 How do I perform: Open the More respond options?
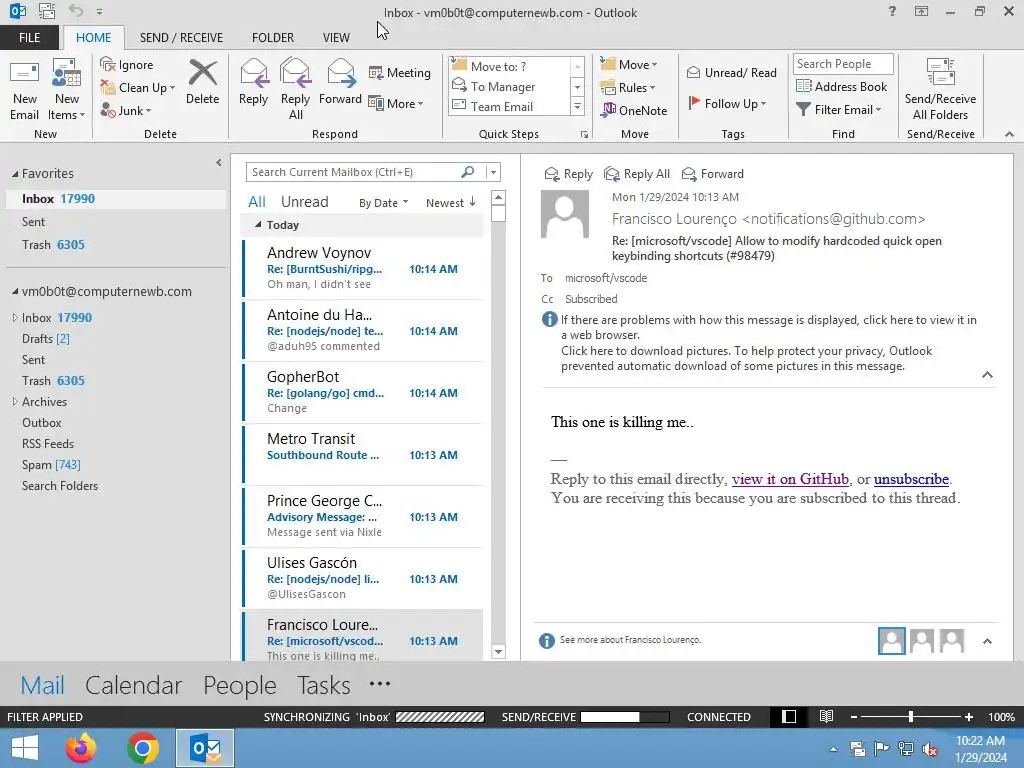(396, 103)
